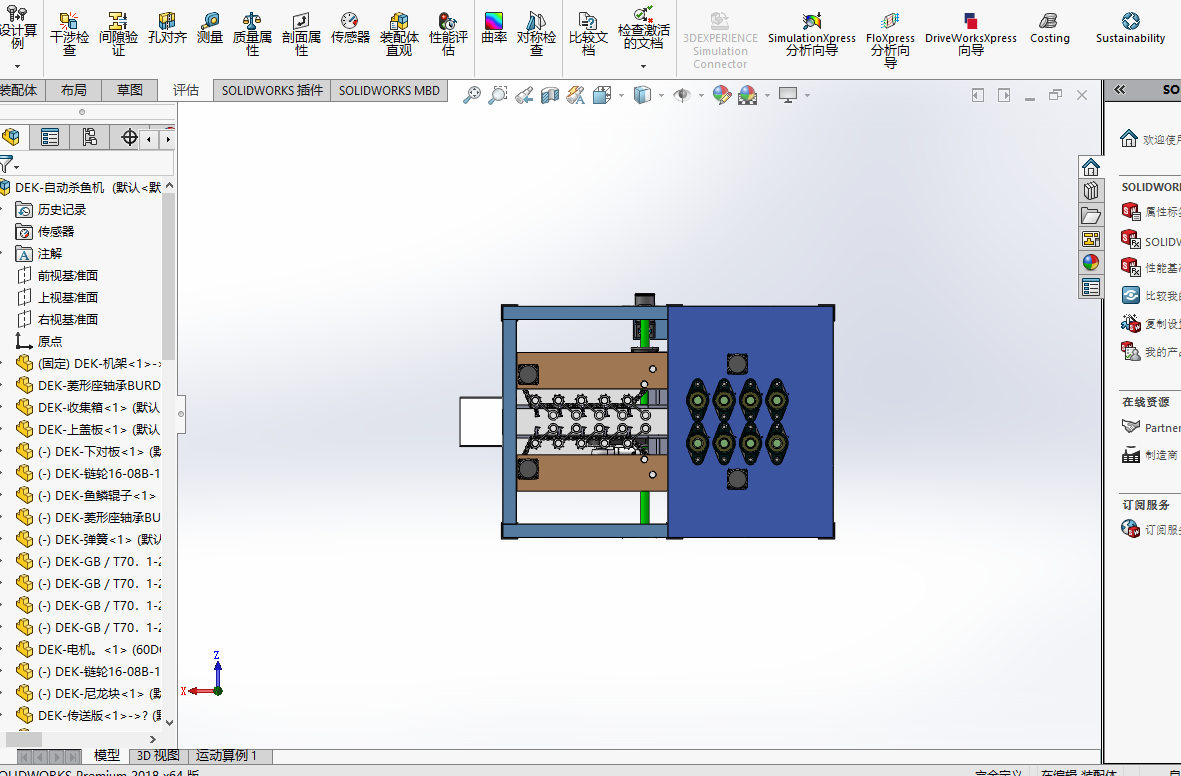Open Mass Properties (质量属性)

point(252,35)
